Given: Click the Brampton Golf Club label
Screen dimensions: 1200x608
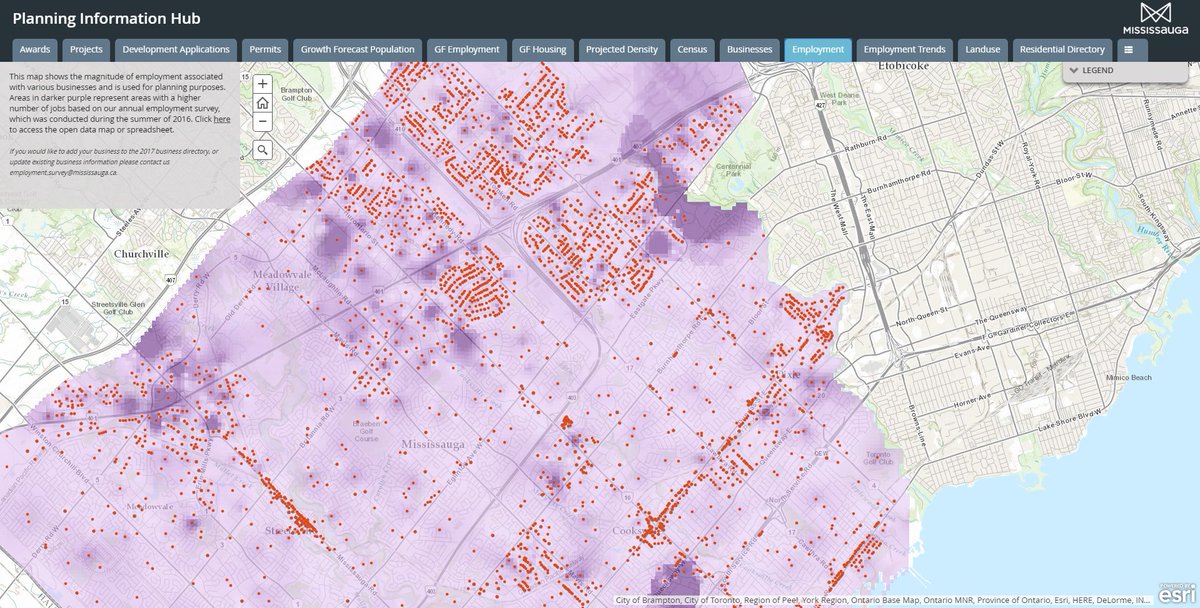Looking at the screenshot, I should [x=297, y=92].
